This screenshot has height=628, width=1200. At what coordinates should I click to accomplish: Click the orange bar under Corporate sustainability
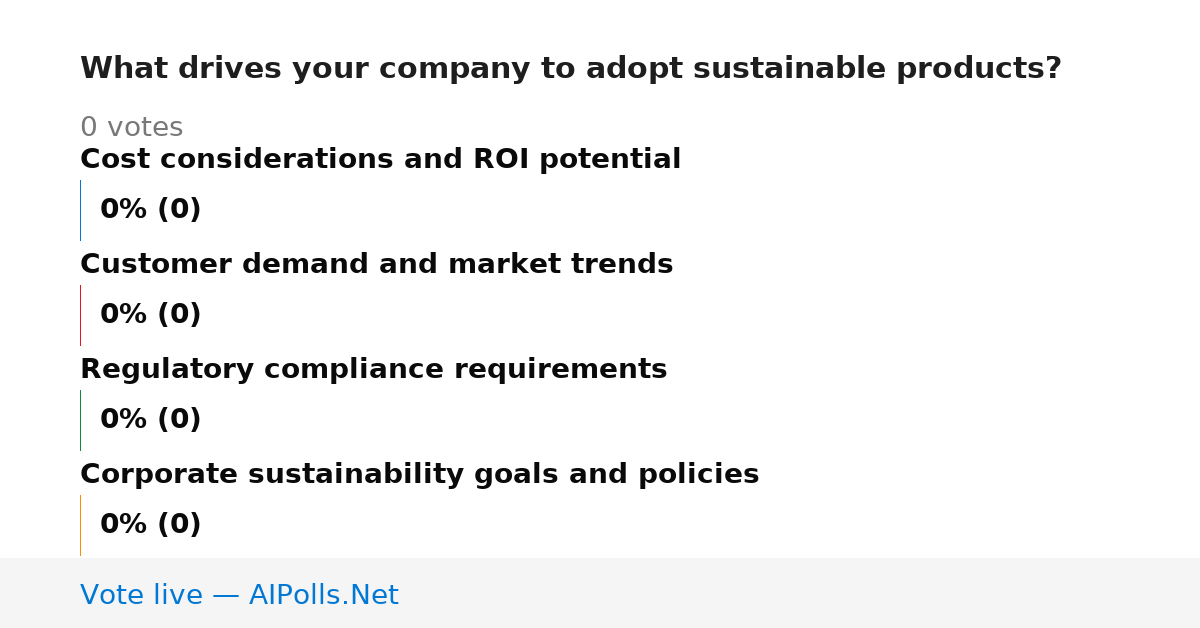[x=80, y=525]
